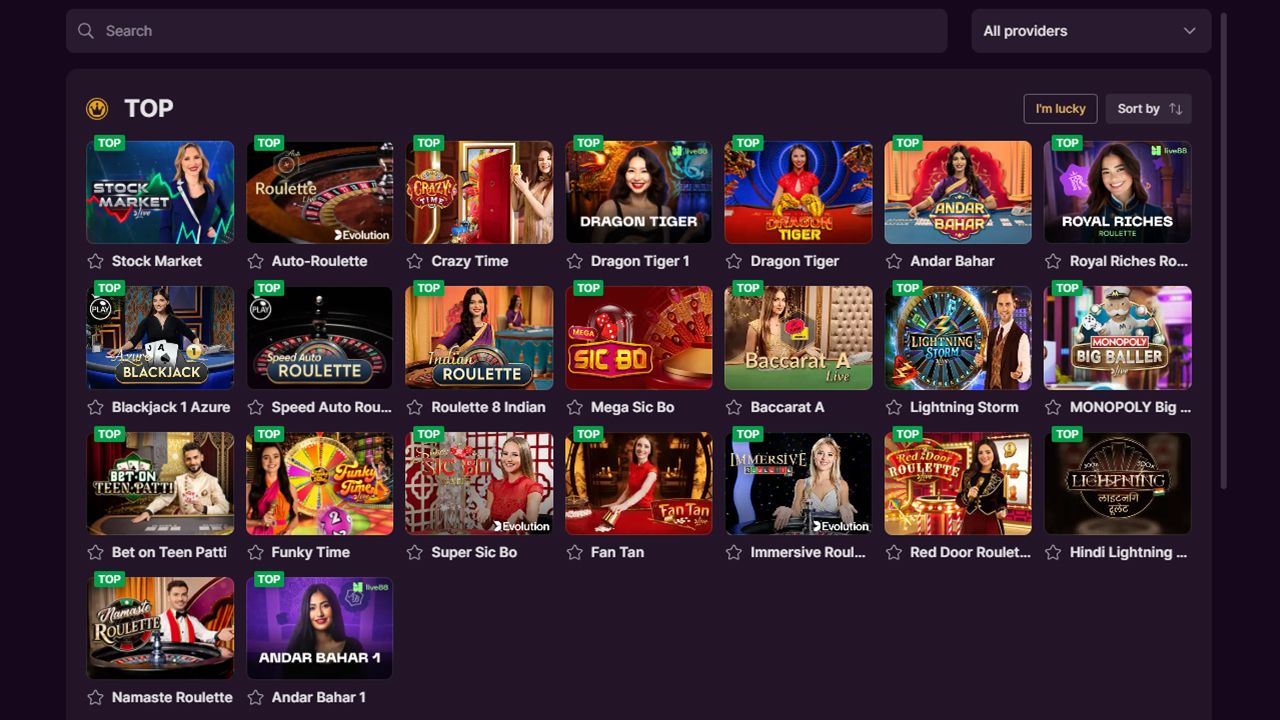Launch Crazy Time game thumbnail

pos(479,192)
